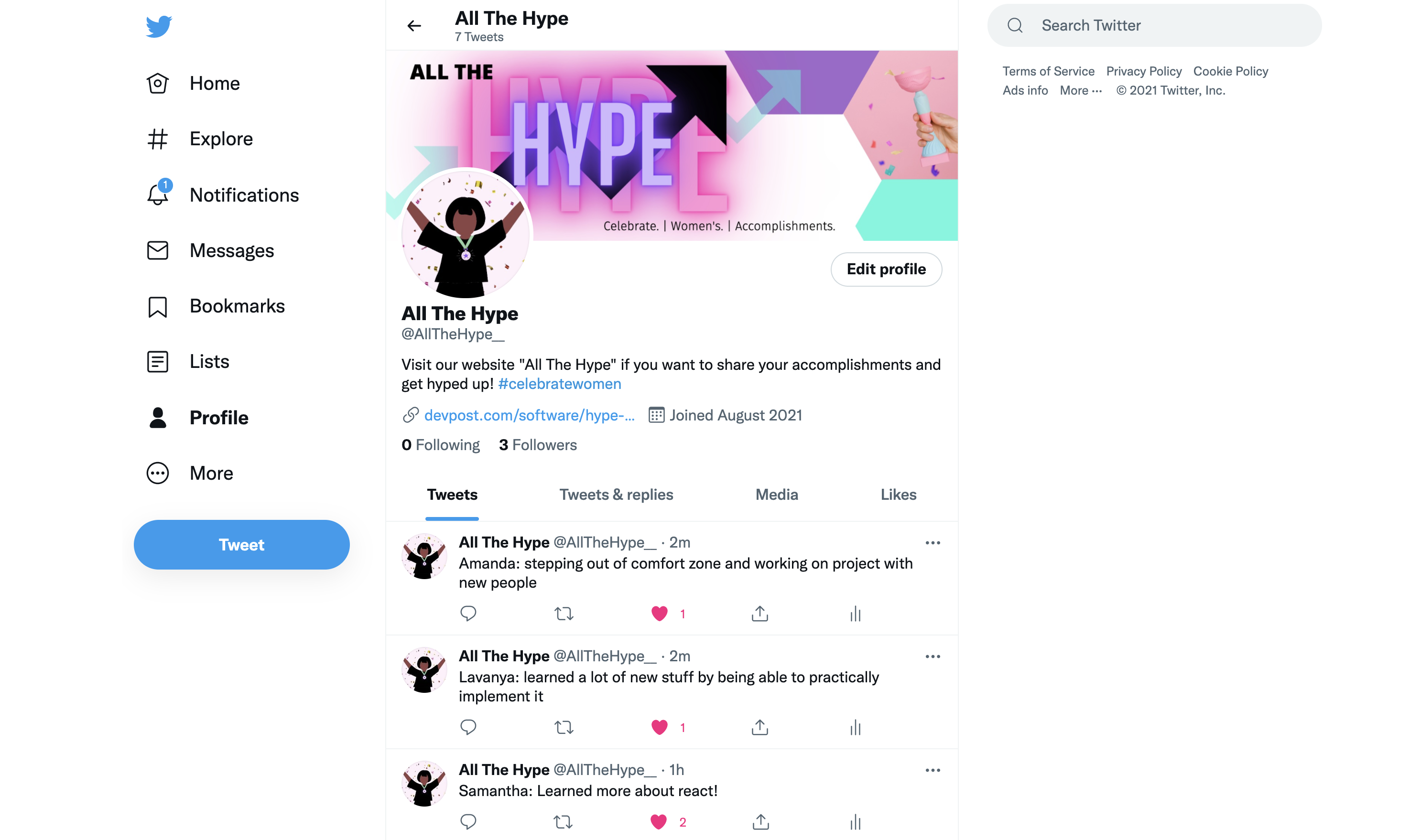
Task: View analytics for Lavanya's tweet
Action: pos(855,727)
